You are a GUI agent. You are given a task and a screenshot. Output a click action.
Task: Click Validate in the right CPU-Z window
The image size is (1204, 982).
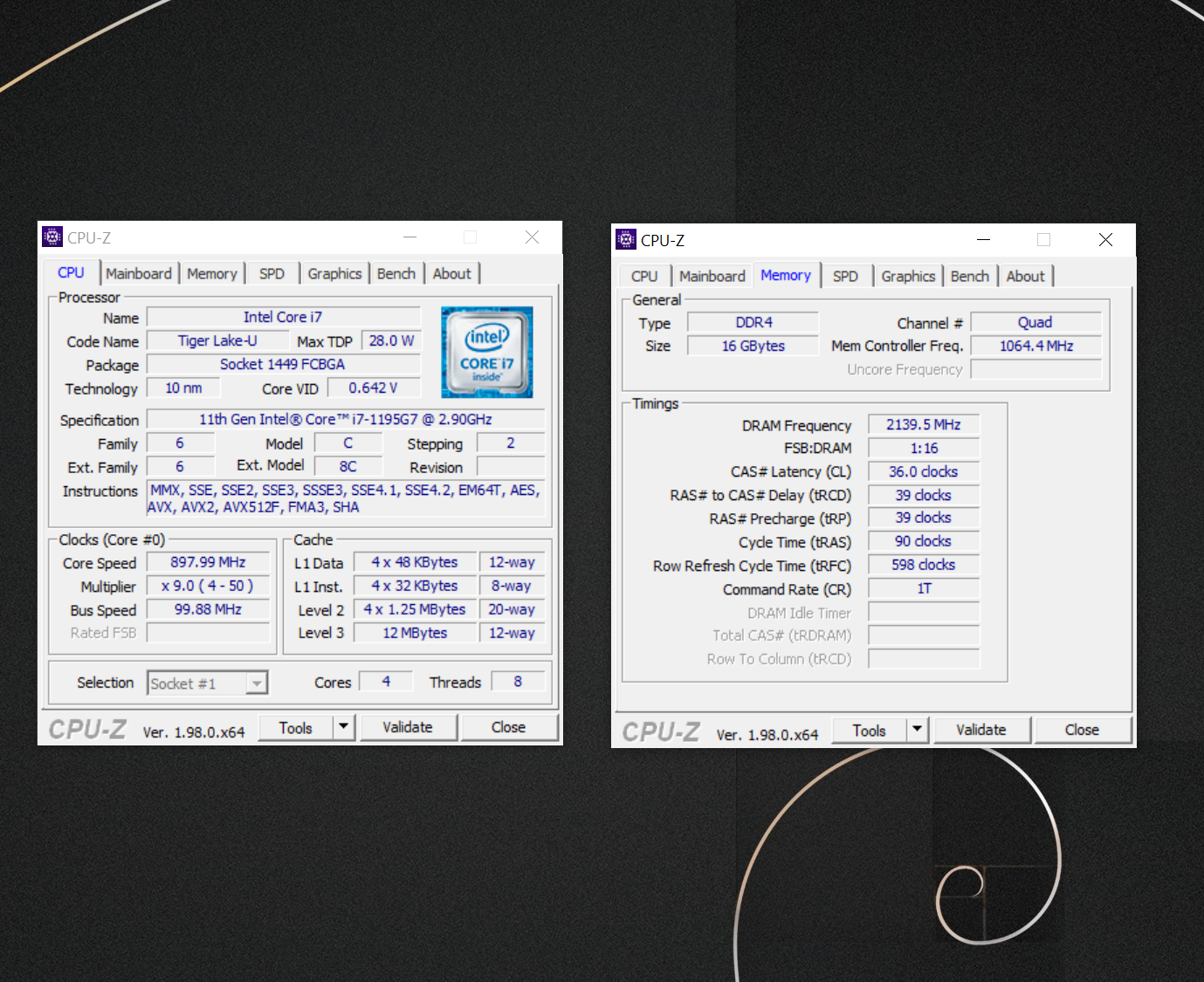coord(981,730)
